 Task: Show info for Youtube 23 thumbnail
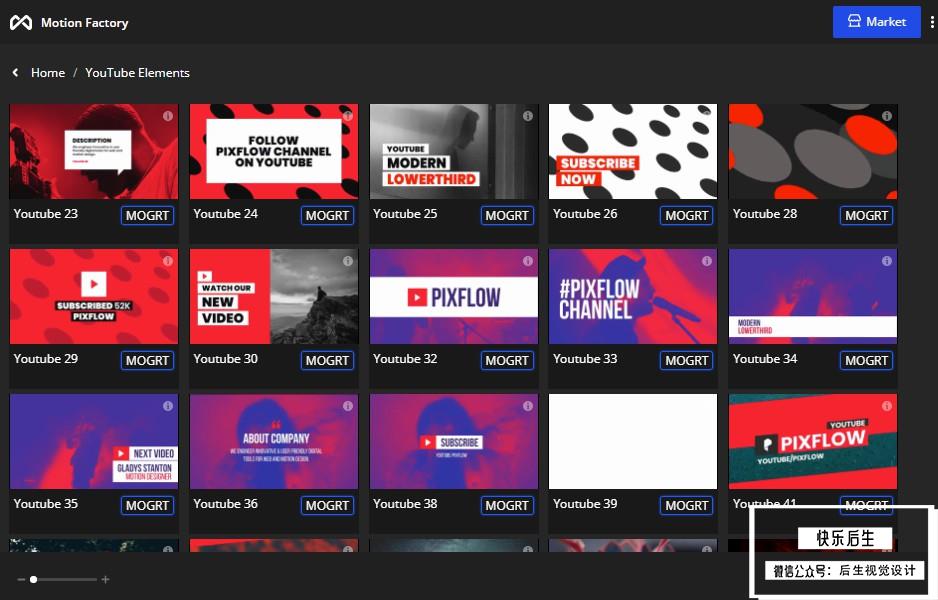[168, 116]
